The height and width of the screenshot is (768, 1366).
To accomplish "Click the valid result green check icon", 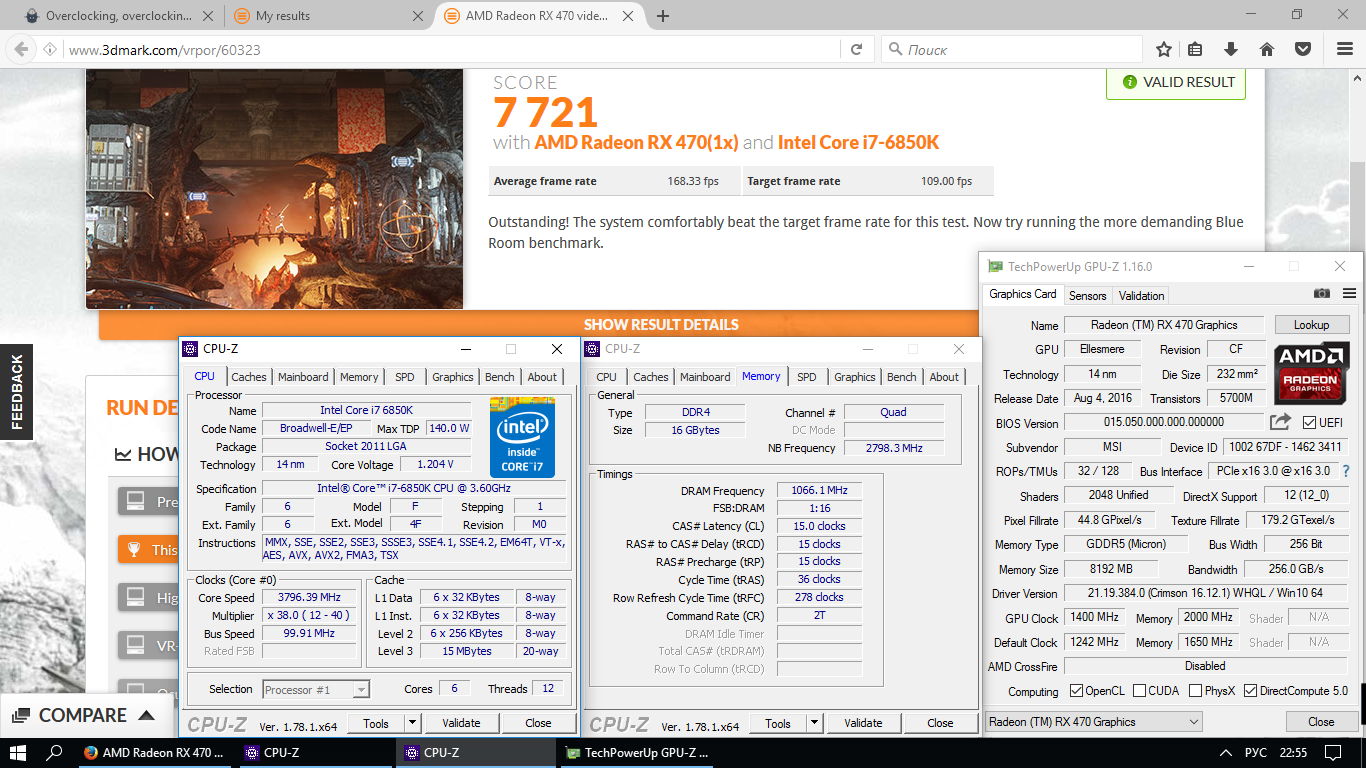I will point(1129,82).
